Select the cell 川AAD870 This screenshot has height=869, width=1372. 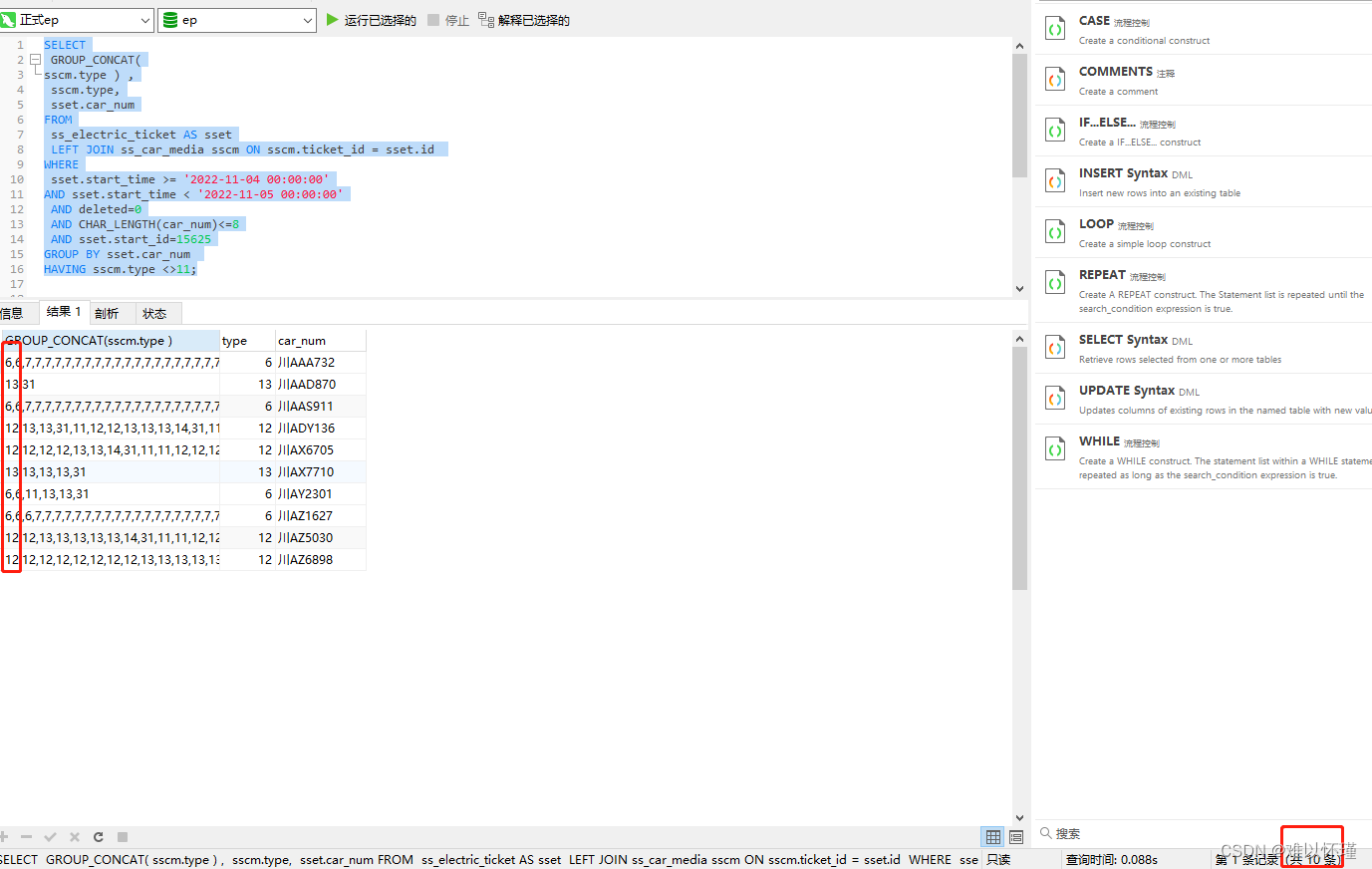[321, 385]
